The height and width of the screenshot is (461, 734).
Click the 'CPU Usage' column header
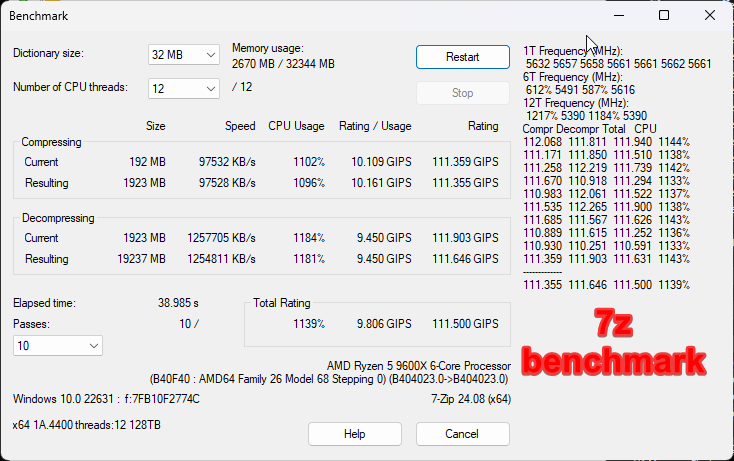click(296, 126)
